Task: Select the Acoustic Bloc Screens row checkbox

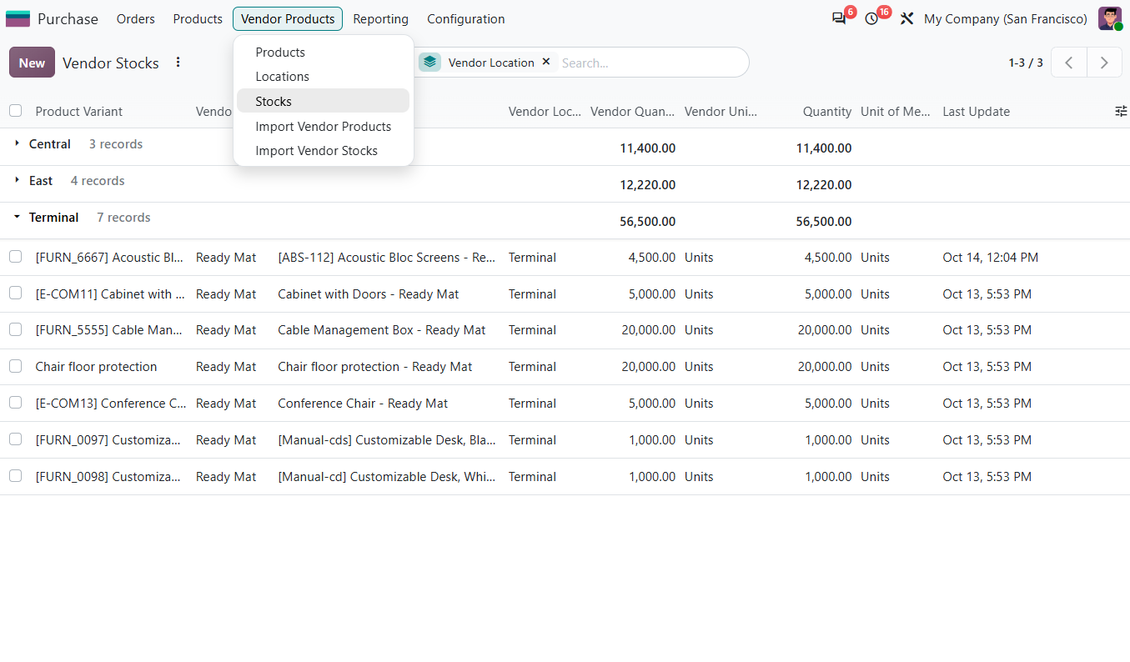Action: (15, 257)
